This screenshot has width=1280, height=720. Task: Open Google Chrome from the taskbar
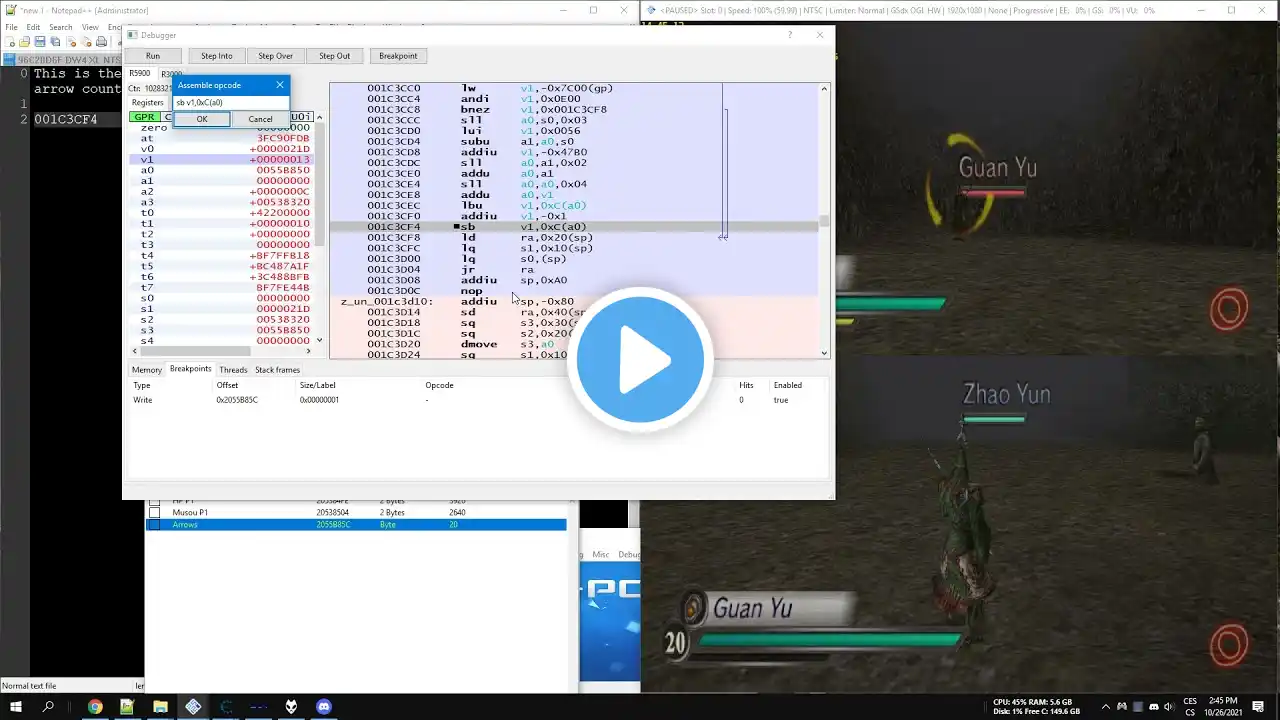tap(95, 706)
